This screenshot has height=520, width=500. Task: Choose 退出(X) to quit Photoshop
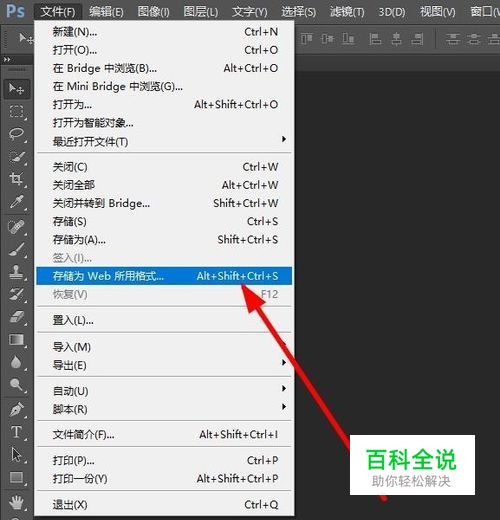[x=164, y=505]
